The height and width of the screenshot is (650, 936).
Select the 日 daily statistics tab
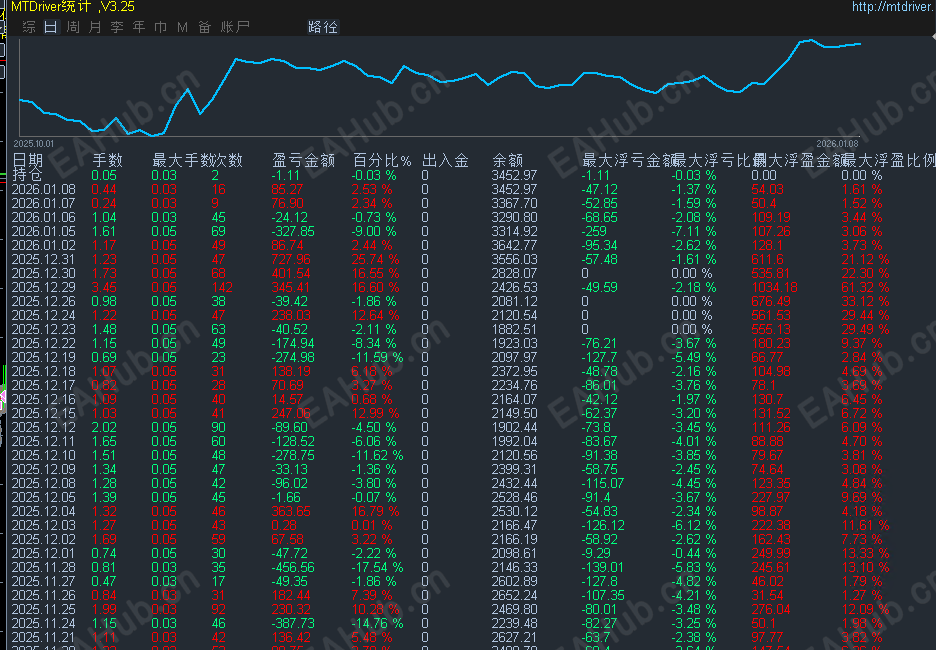click(51, 27)
